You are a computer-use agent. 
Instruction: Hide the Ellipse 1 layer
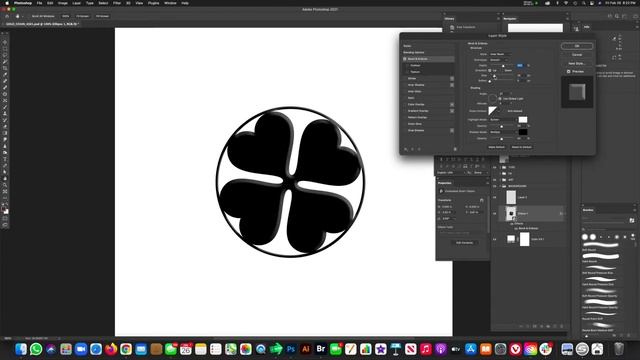coord(495,213)
